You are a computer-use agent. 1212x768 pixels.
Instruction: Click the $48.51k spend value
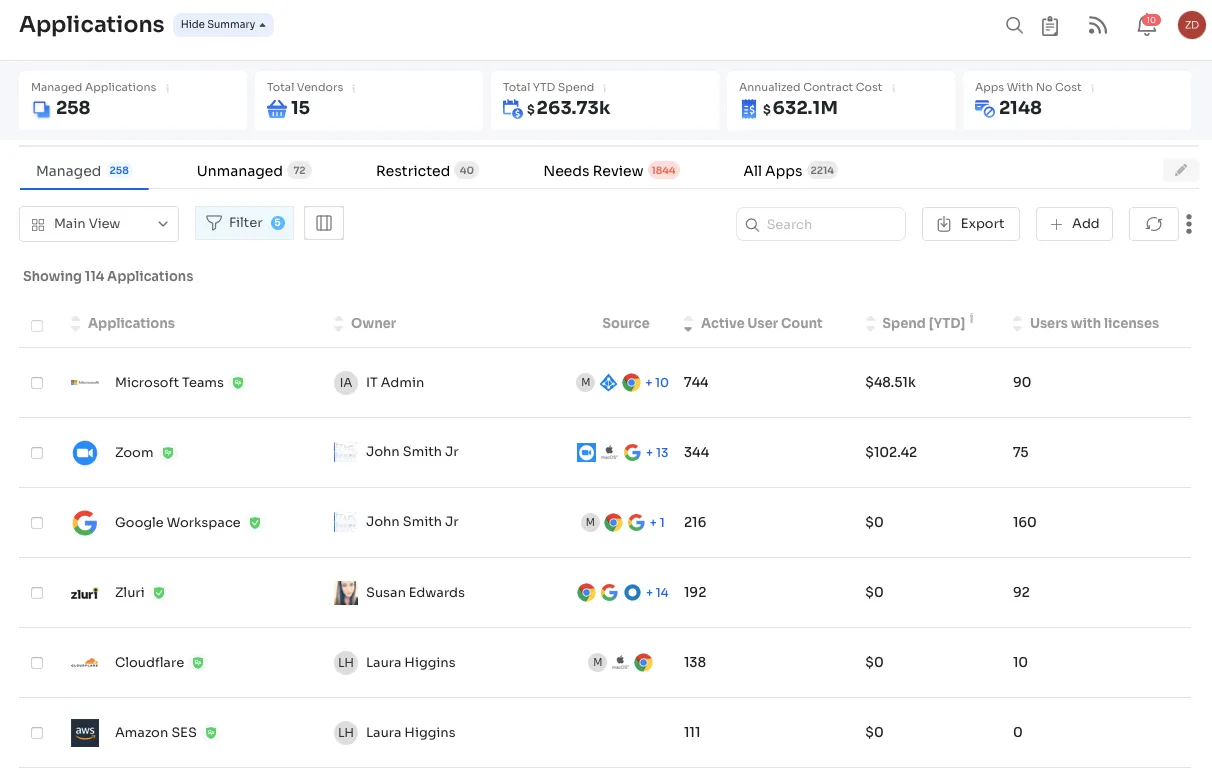coord(890,382)
